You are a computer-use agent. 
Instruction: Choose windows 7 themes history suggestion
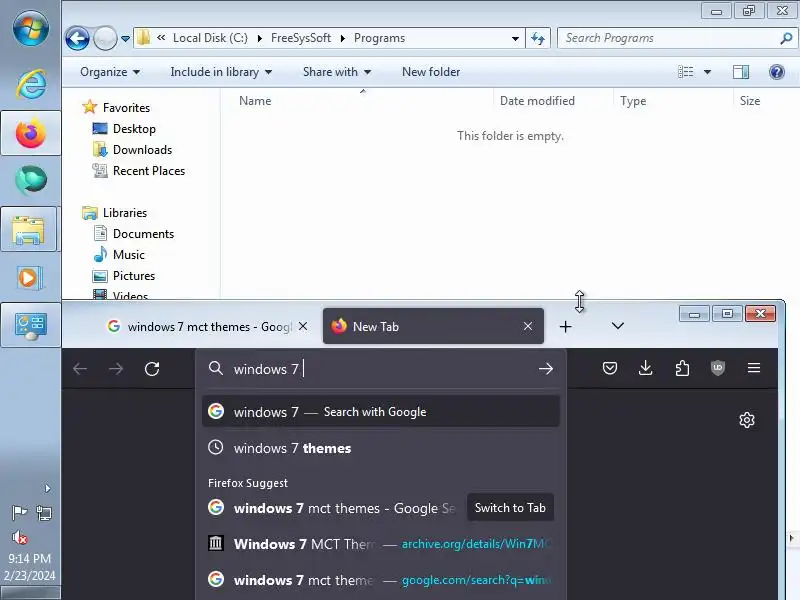381,448
